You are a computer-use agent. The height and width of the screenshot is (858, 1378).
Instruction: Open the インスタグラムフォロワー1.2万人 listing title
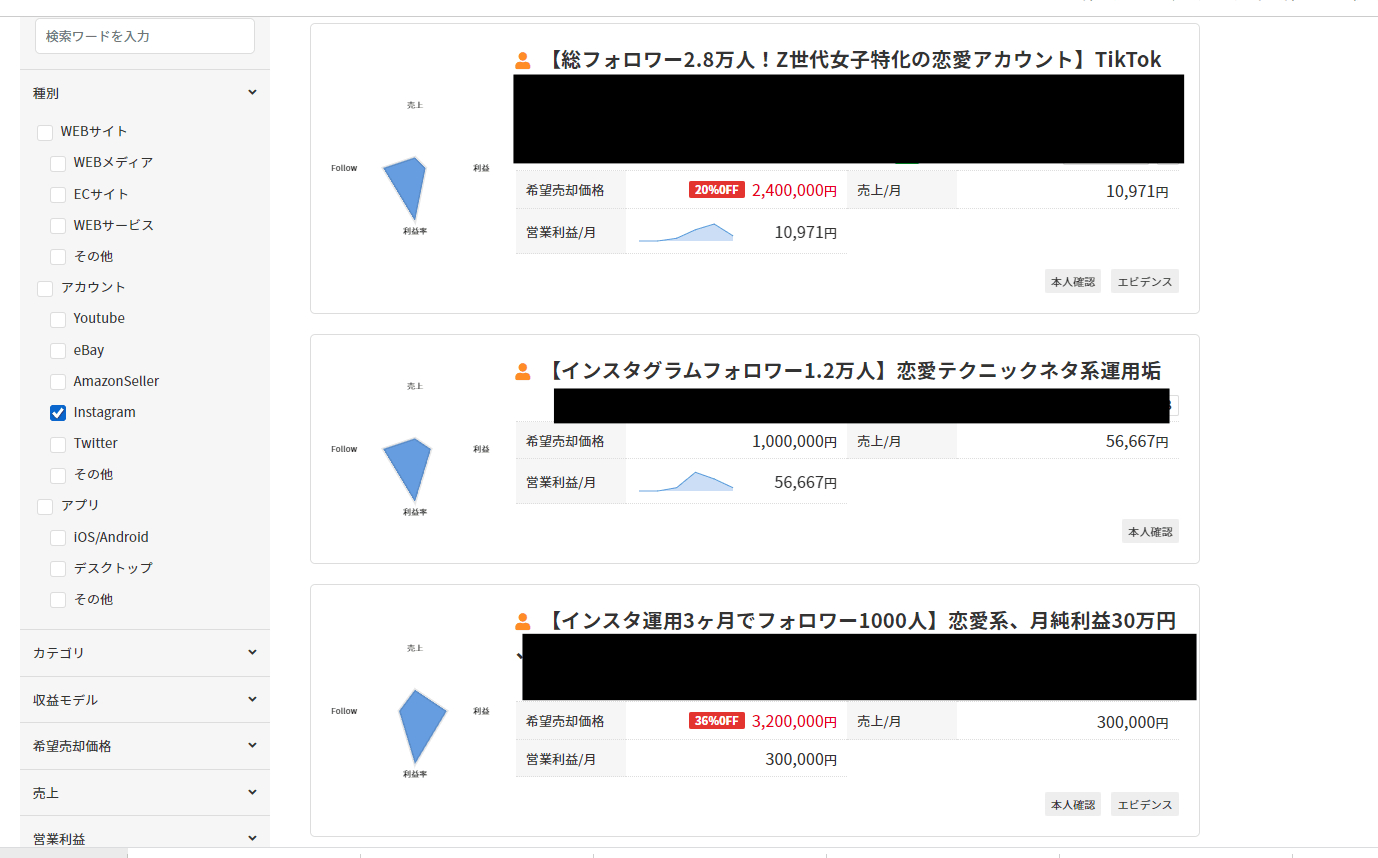(x=852, y=371)
